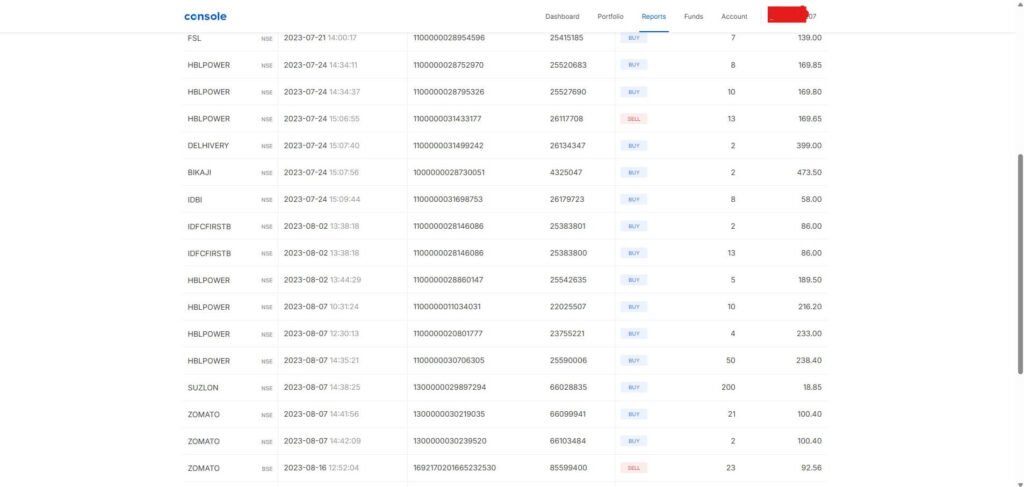Image resolution: width=1024 pixels, height=487 pixels.
Task: Click quantity 200 in the SUZLON row
Action: click(728, 388)
